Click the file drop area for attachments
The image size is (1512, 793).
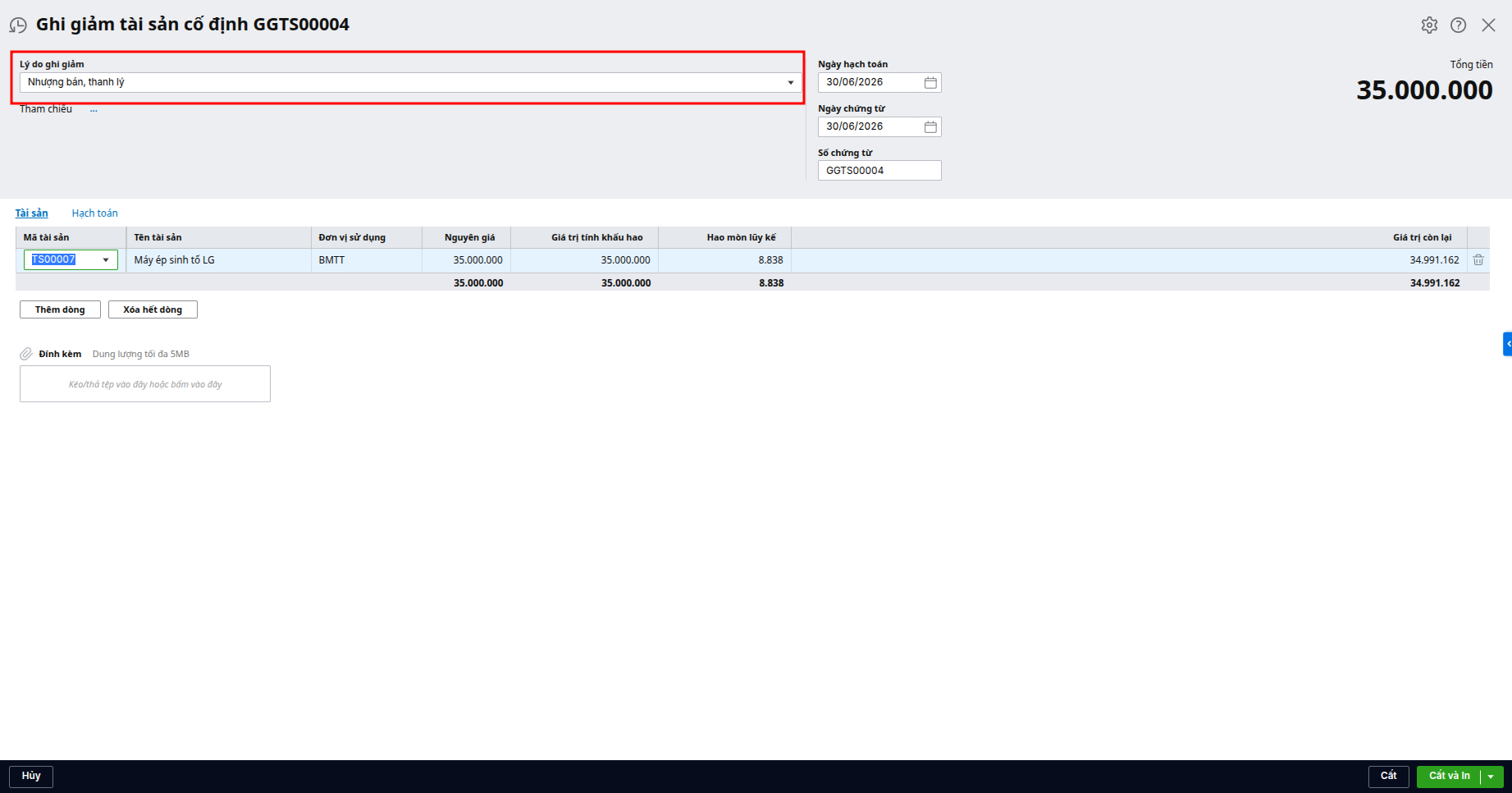145,384
